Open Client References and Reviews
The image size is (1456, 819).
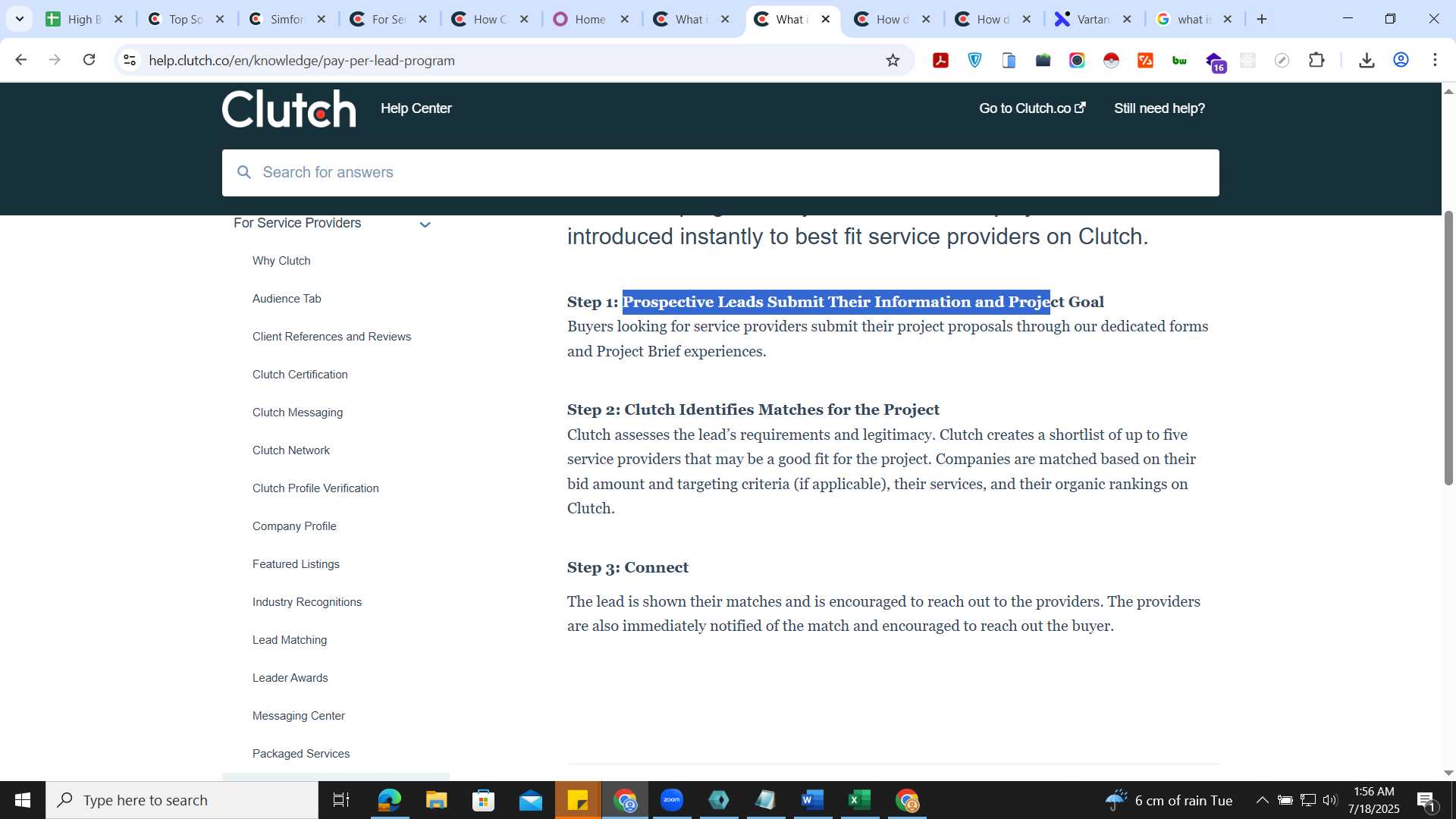pos(331,337)
